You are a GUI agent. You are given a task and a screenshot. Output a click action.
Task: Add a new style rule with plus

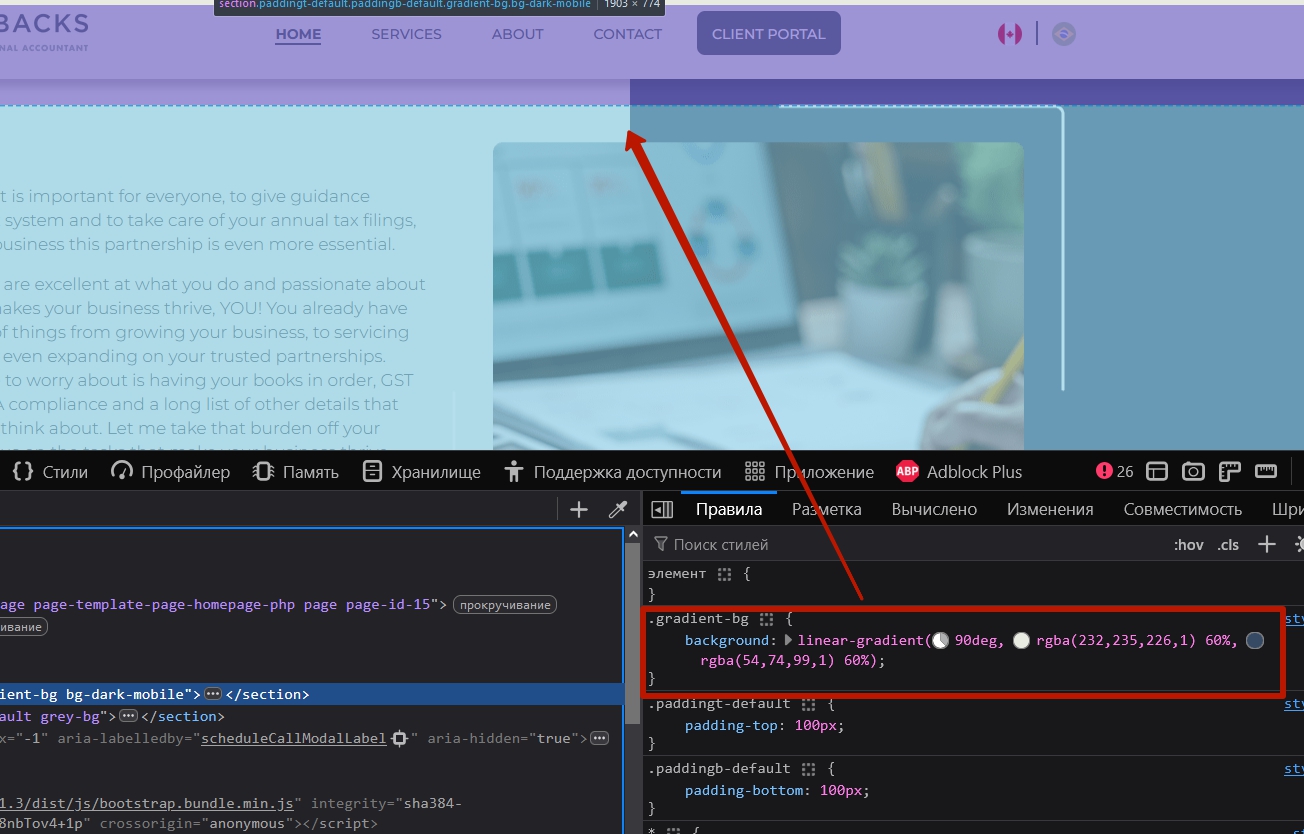1267,544
